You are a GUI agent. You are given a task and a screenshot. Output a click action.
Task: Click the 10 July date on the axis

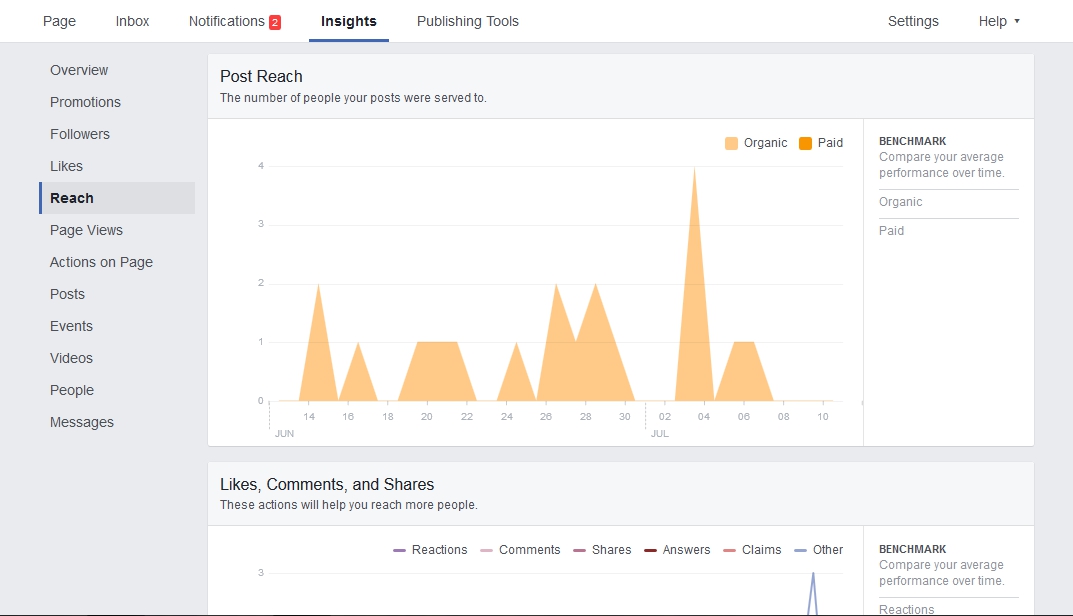pyautogui.click(x=823, y=416)
